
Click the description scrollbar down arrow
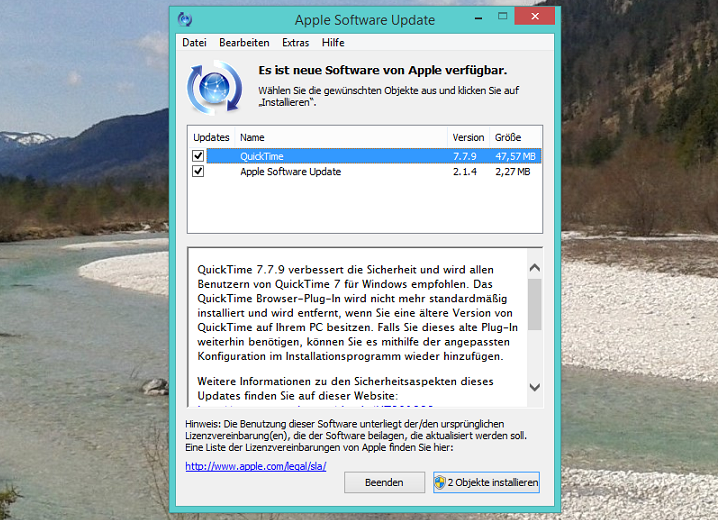click(x=534, y=387)
